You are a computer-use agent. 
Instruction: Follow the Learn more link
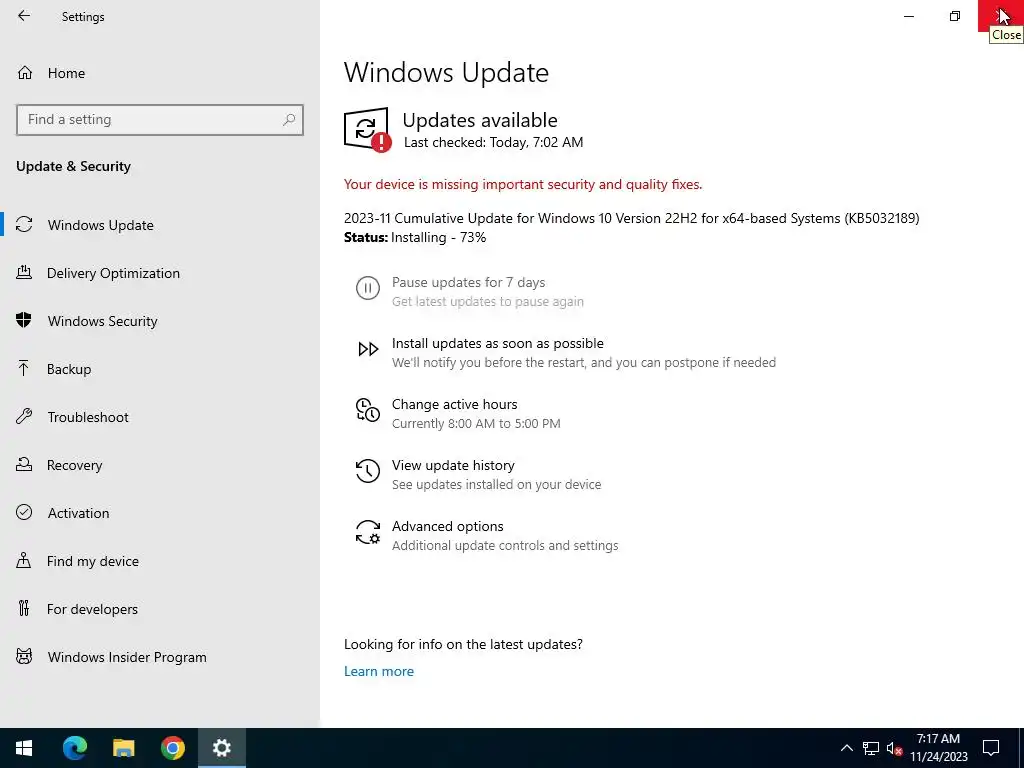379,671
